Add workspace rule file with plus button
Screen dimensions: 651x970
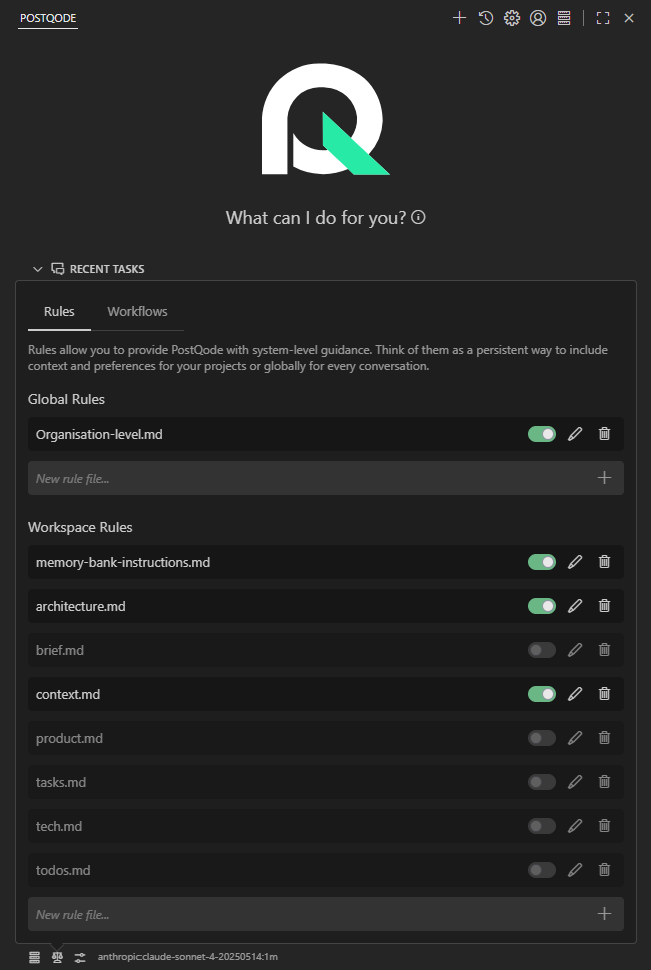coord(604,914)
